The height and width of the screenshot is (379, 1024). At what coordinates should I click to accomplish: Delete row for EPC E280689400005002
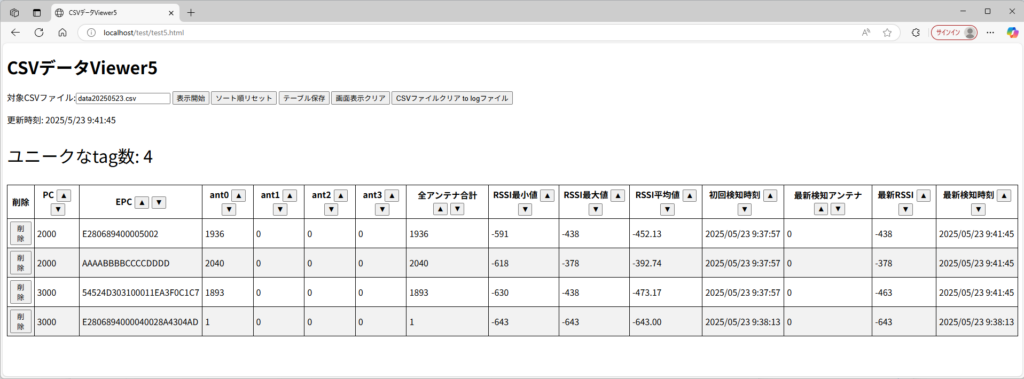tap(20, 233)
